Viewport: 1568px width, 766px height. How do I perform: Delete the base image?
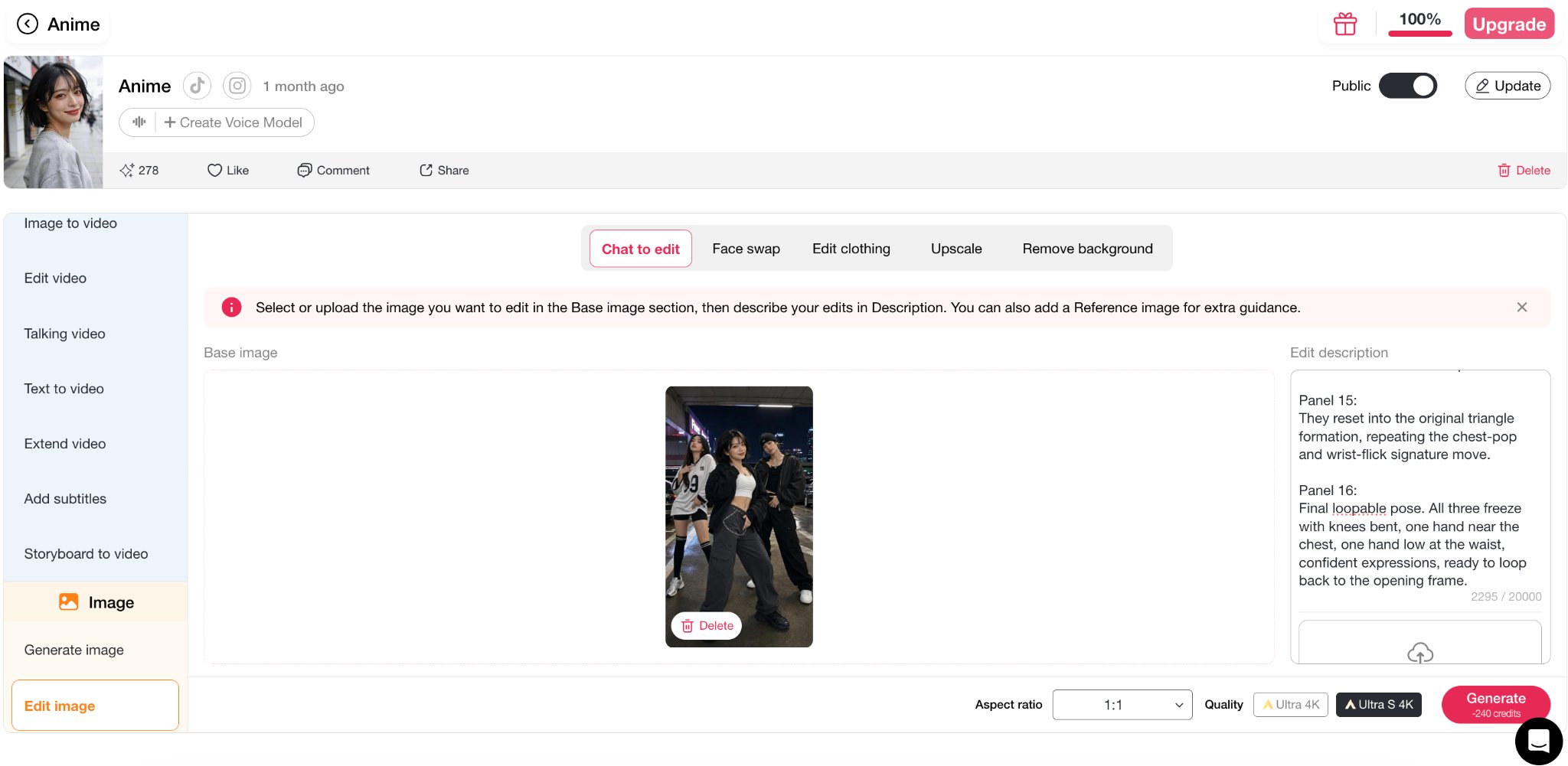(x=707, y=626)
